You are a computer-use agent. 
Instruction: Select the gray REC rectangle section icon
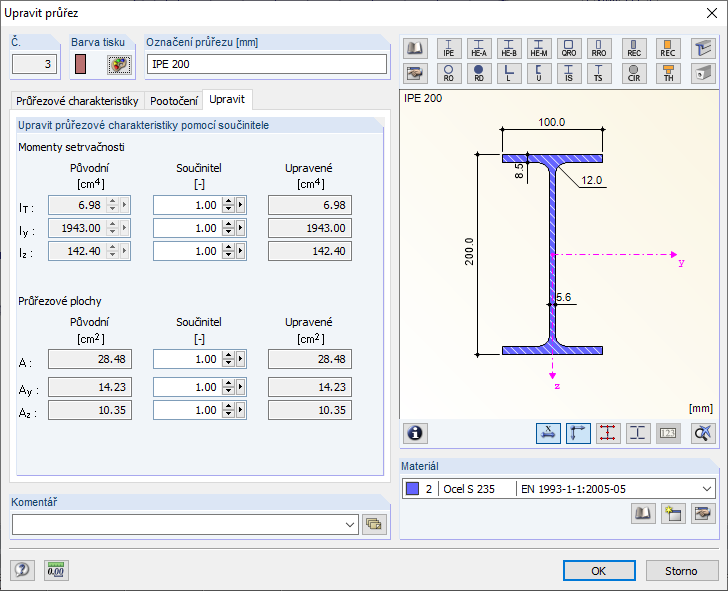(x=634, y=48)
